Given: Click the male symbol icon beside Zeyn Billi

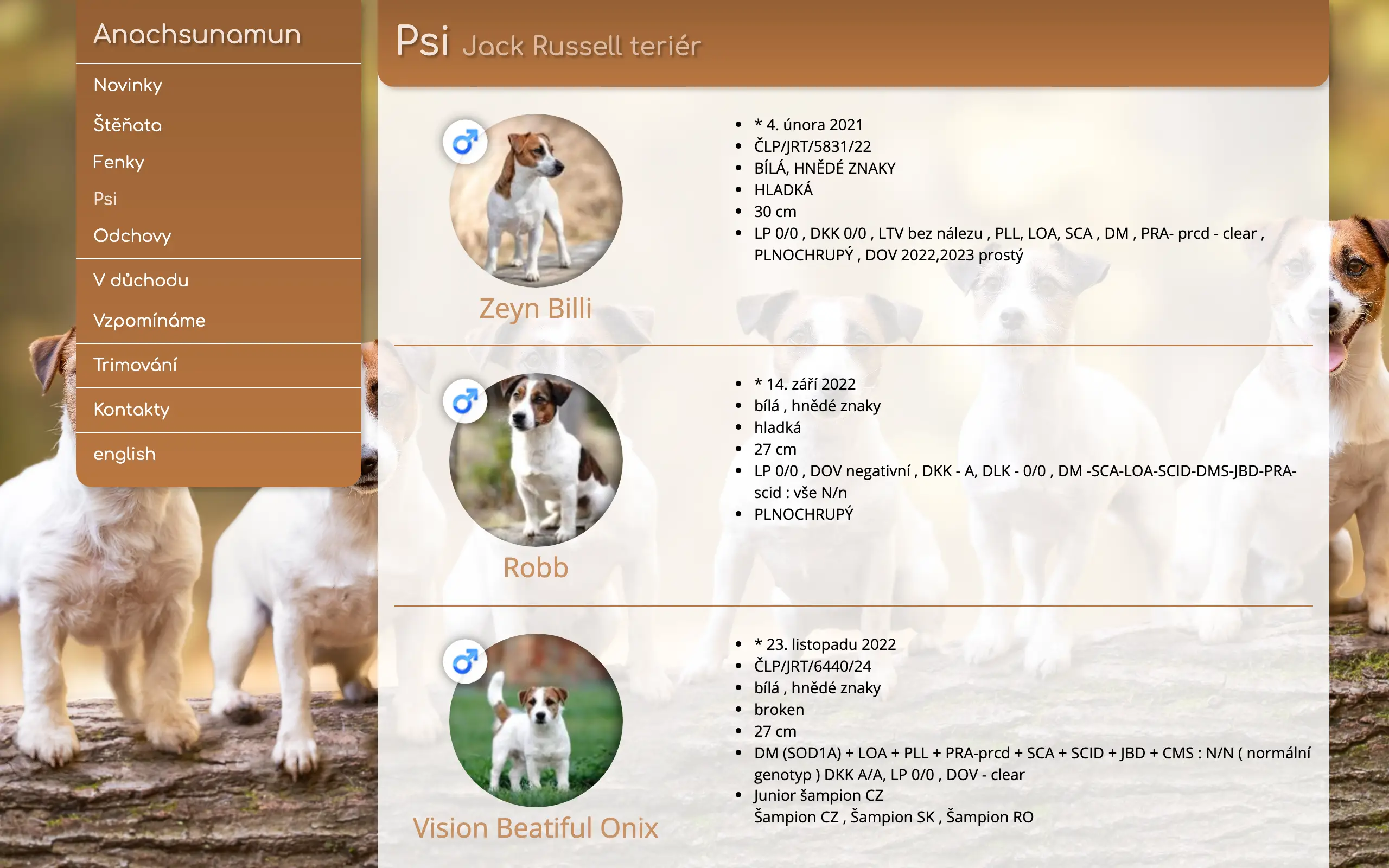Looking at the screenshot, I should click(465, 142).
